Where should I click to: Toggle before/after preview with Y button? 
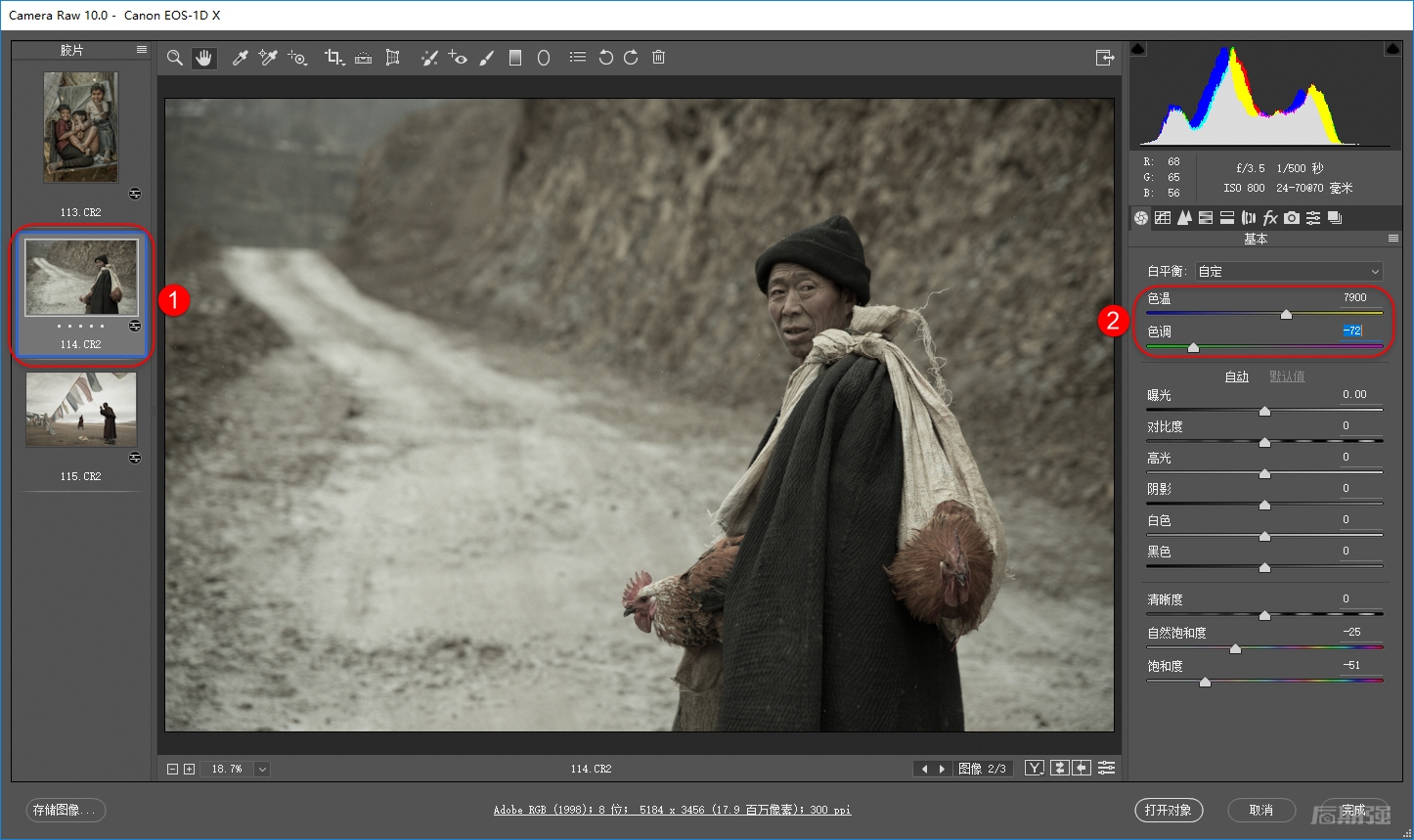1034,769
